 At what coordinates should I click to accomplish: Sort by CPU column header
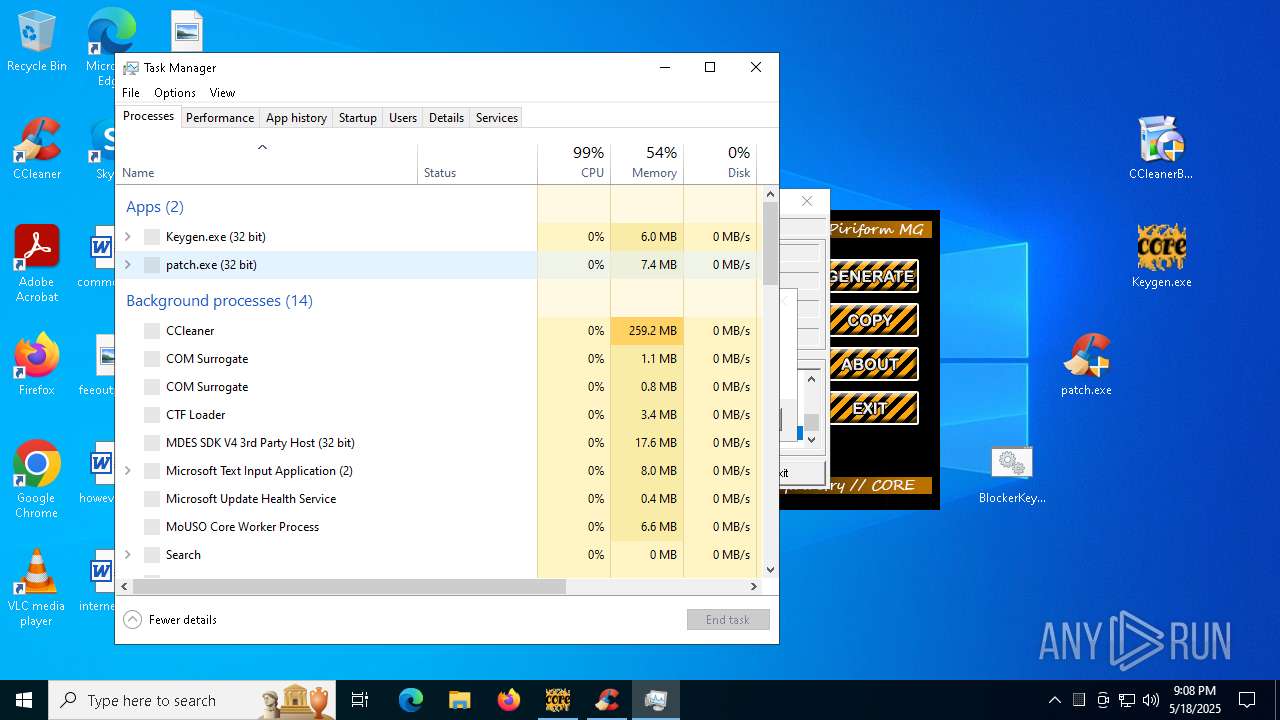(x=574, y=165)
